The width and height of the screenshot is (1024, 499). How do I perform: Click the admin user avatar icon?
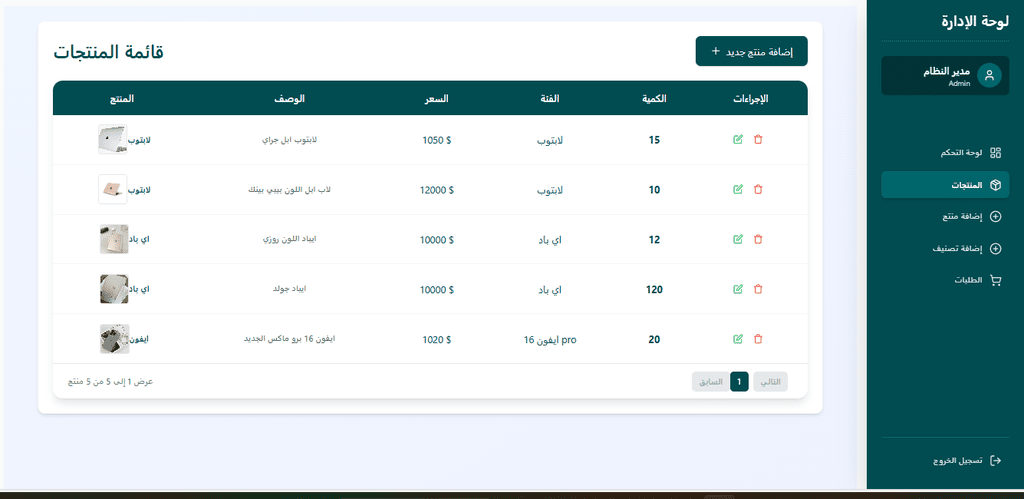(989, 75)
